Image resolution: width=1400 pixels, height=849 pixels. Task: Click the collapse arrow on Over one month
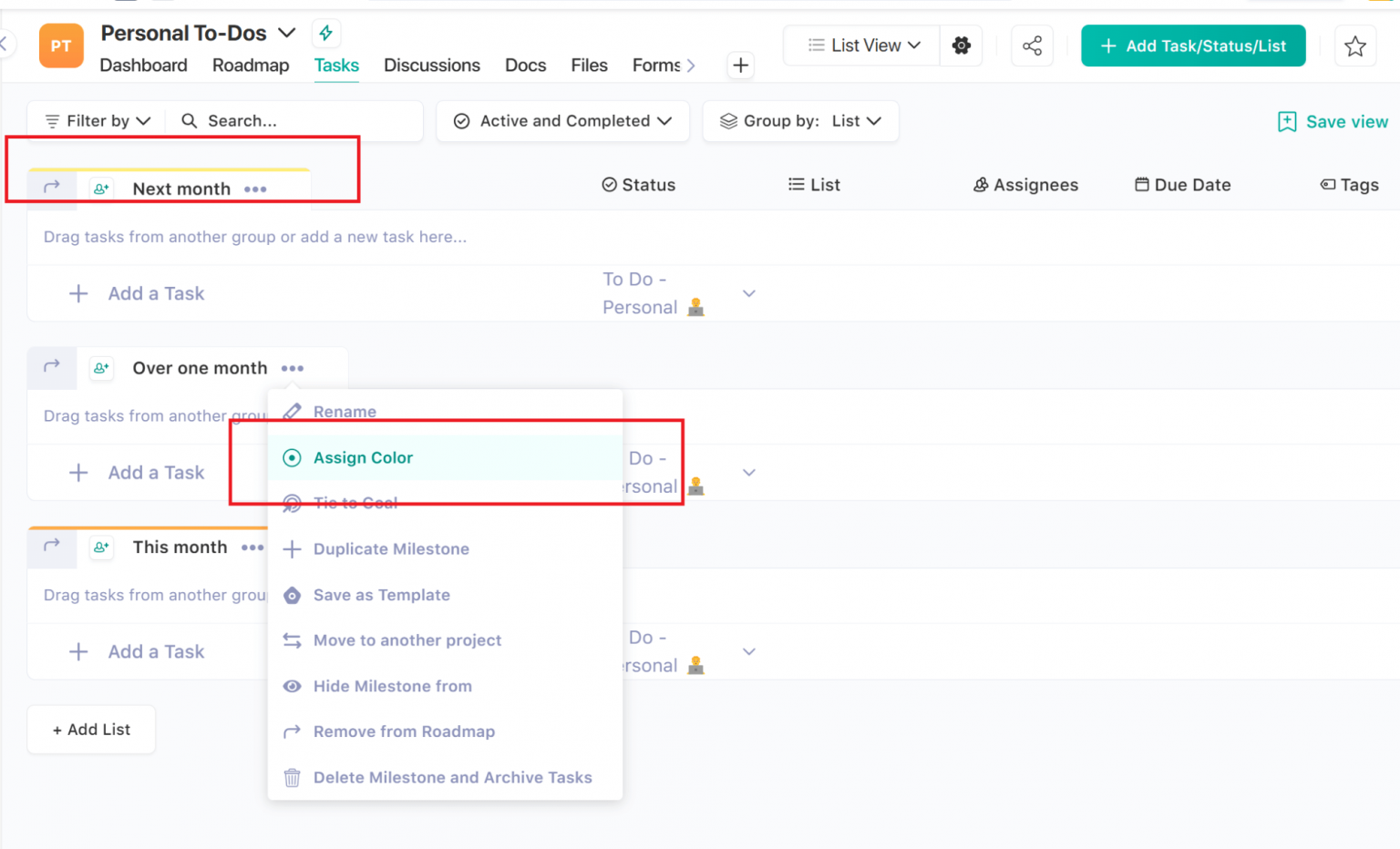tap(52, 366)
